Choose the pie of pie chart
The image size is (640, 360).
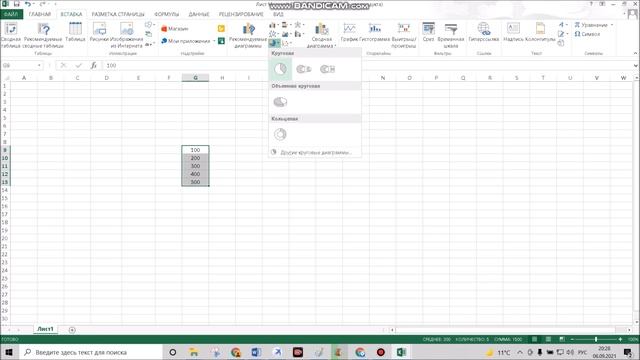[x=304, y=69]
